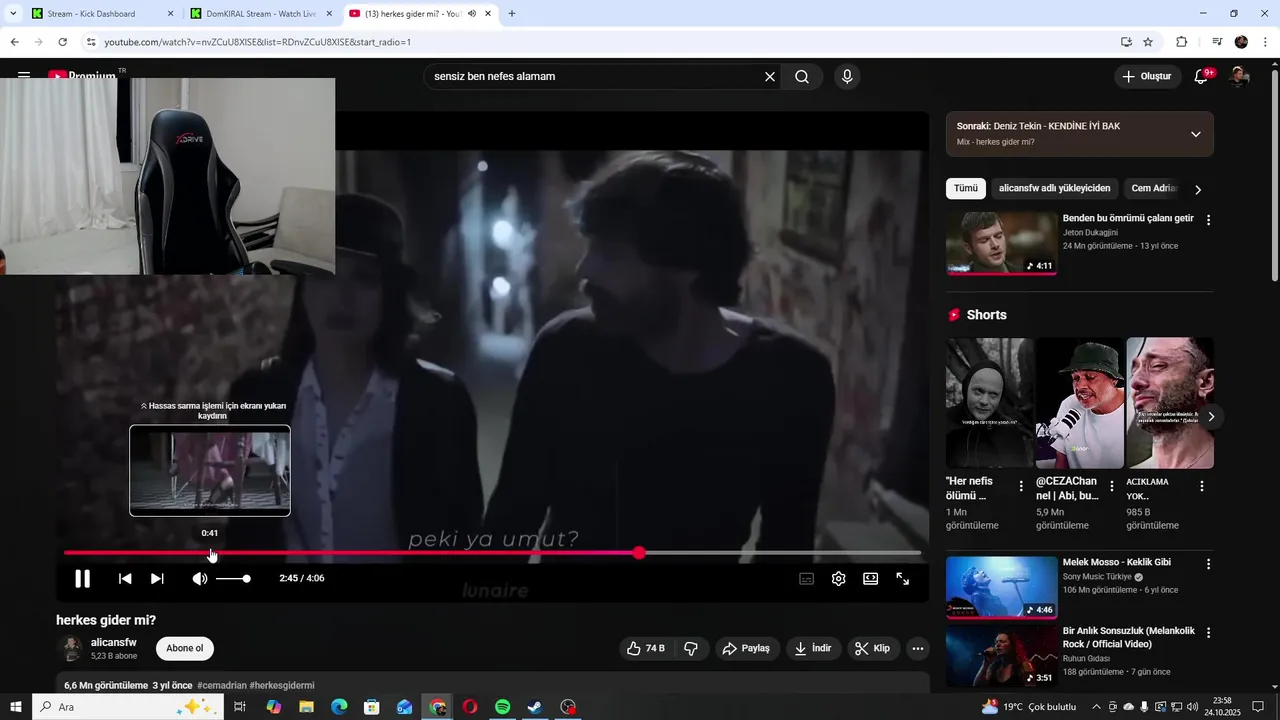Skip to the next video

pos(157,578)
